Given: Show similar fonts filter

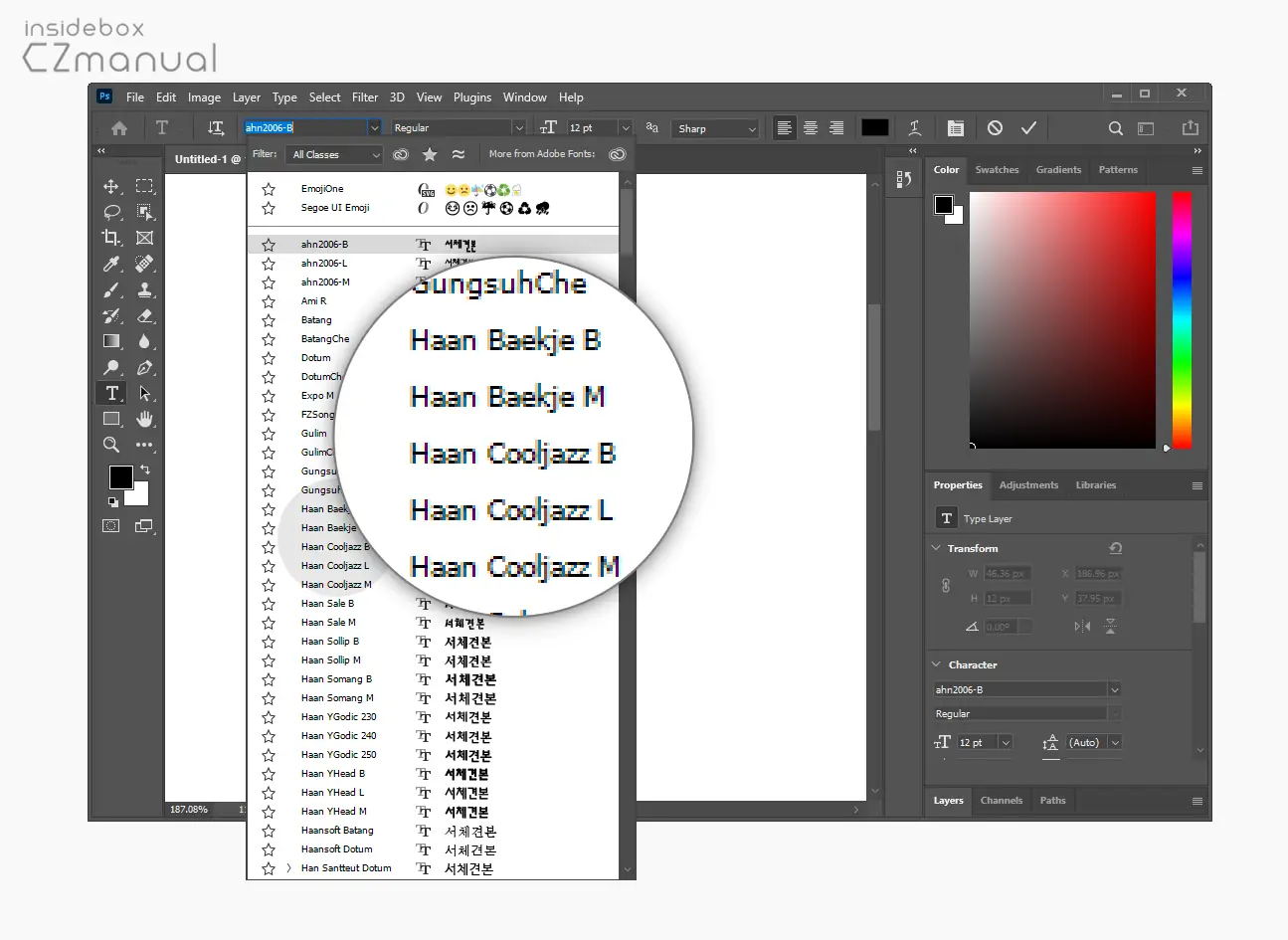Looking at the screenshot, I should point(459,154).
